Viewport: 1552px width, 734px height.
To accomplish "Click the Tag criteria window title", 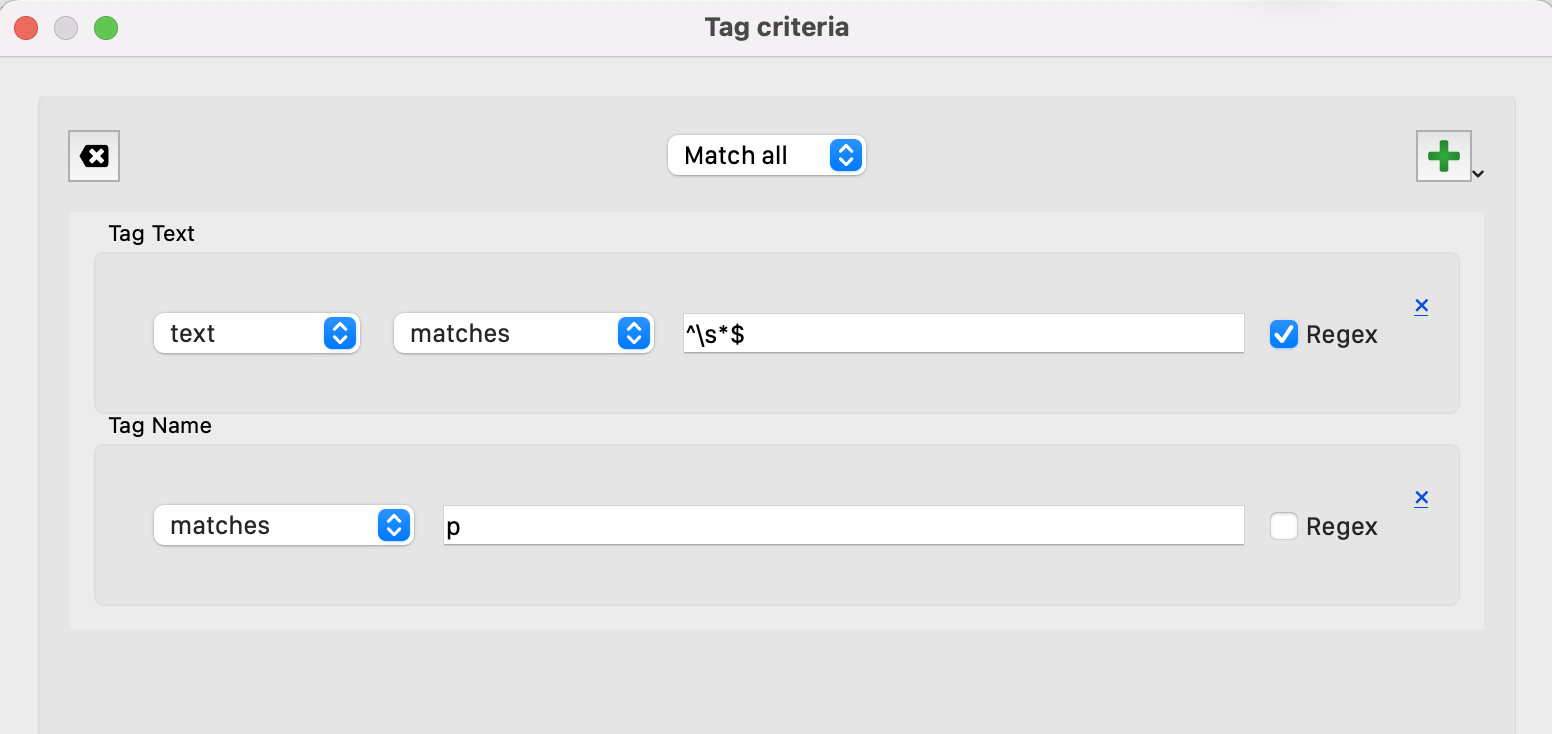I will [776, 27].
